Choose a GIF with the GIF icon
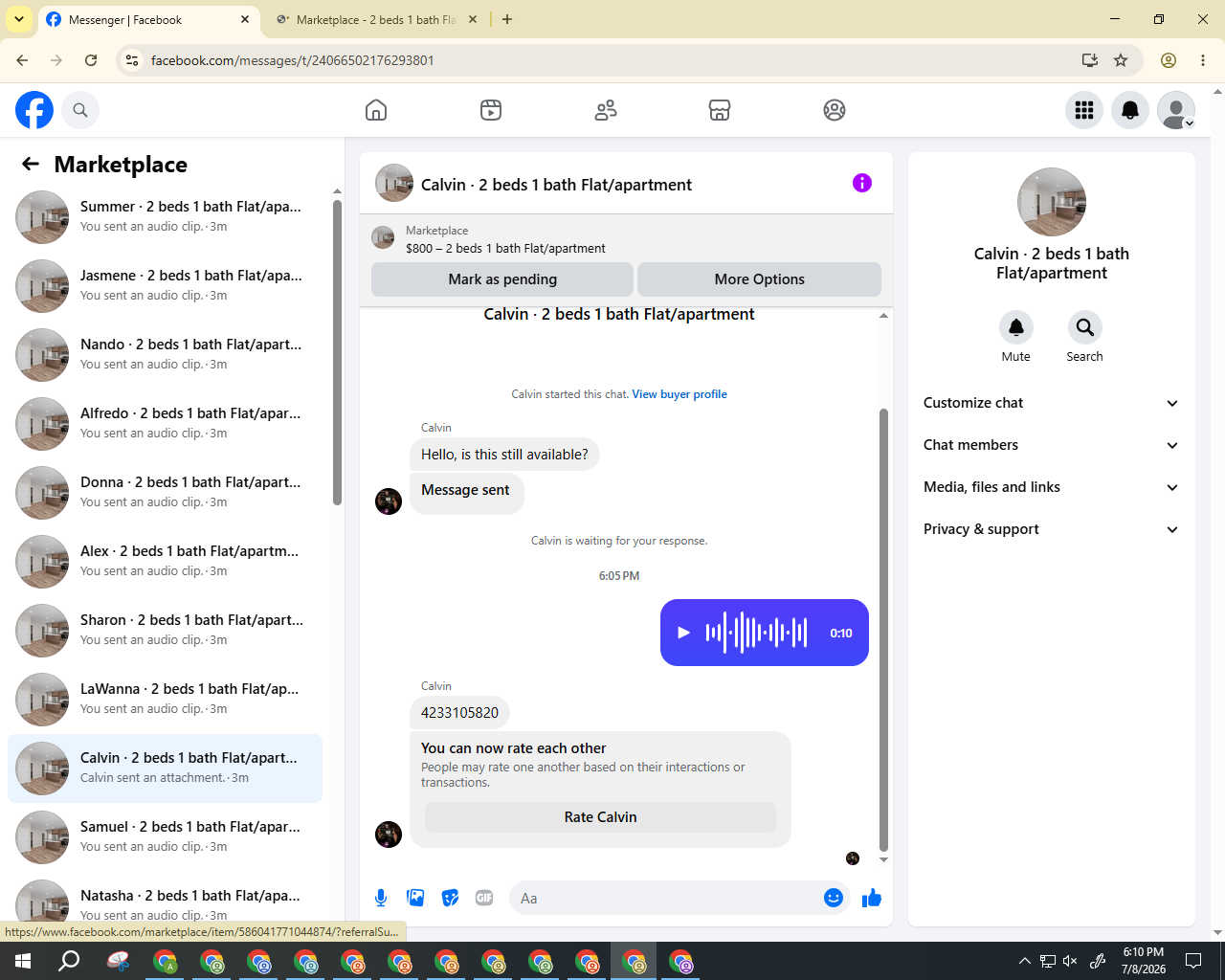This screenshot has height=980, width=1225. [x=484, y=898]
